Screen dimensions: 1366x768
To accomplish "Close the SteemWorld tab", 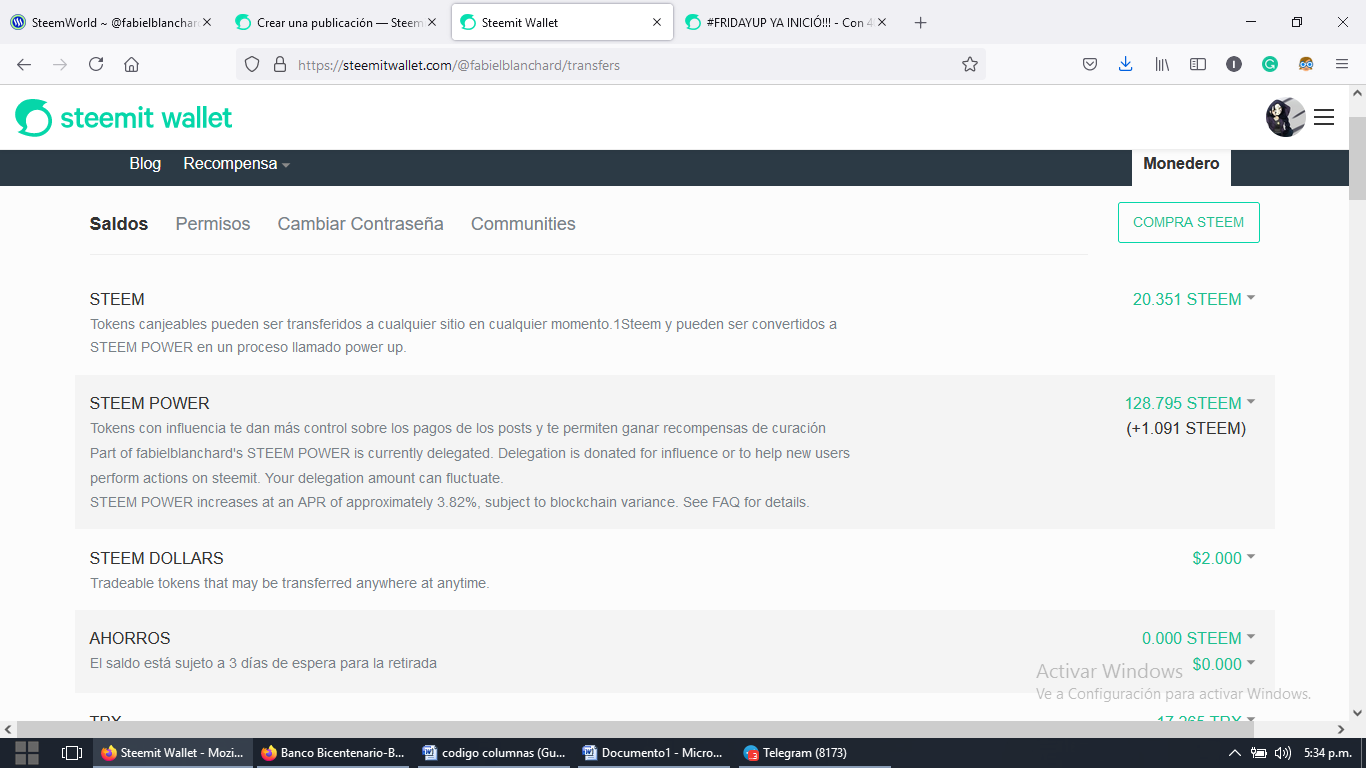I will [x=207, y=22].
